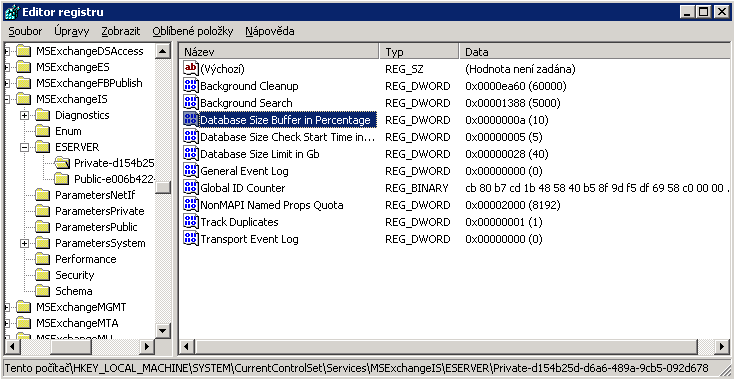This screenshot has height=379, width=734.
Task: Click the Global ID Counter binary icon
Action: [x=191, y=188]
